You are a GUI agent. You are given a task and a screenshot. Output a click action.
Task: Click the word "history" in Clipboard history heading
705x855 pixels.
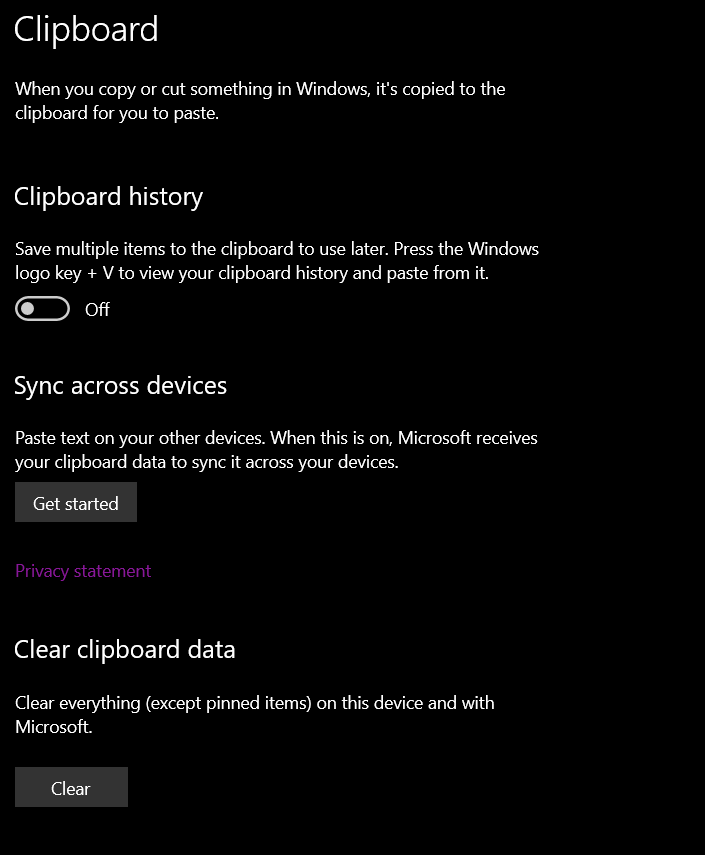coord(164,197)
